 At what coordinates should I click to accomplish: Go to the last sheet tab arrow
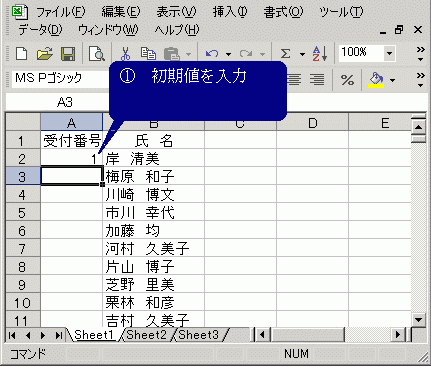59,335
